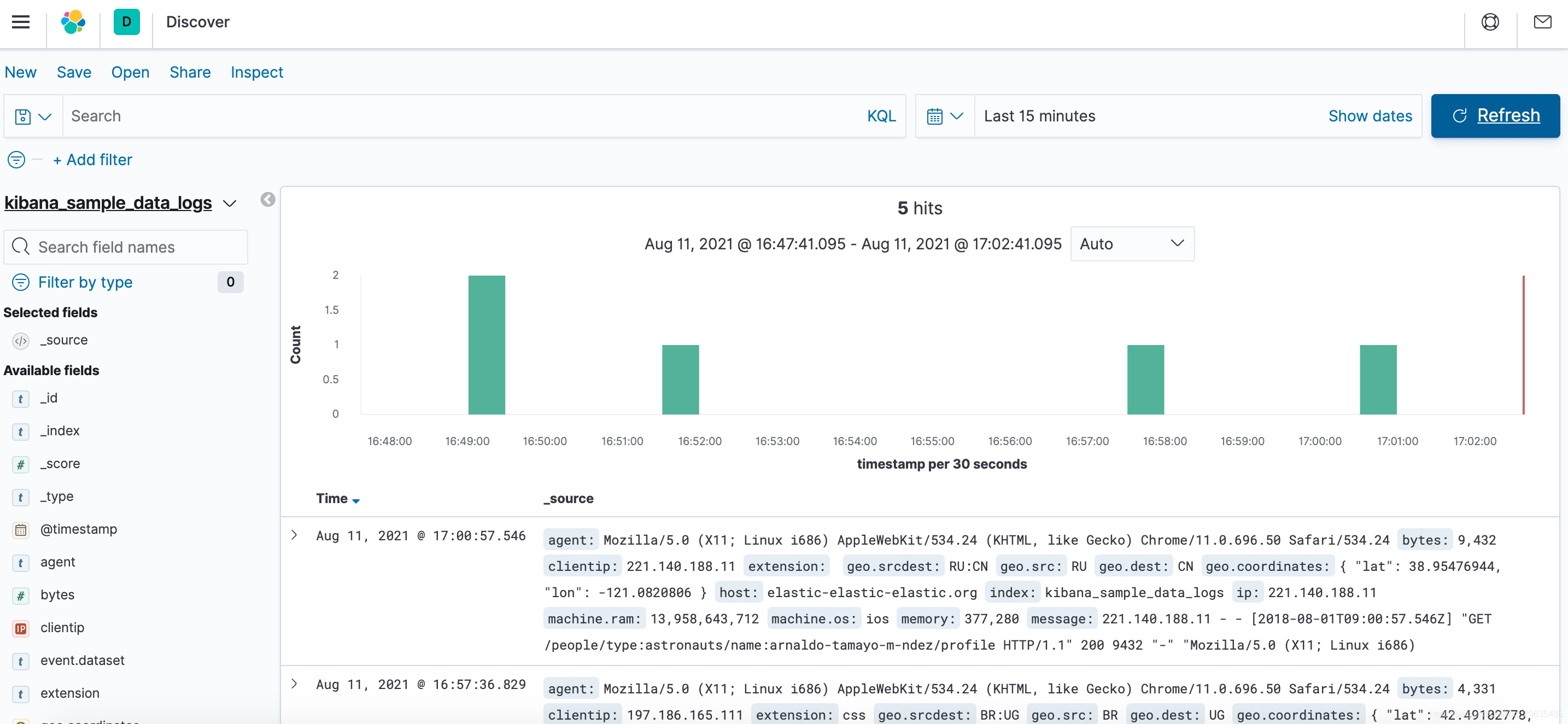Select the event.dataset available field

[82, 661]
